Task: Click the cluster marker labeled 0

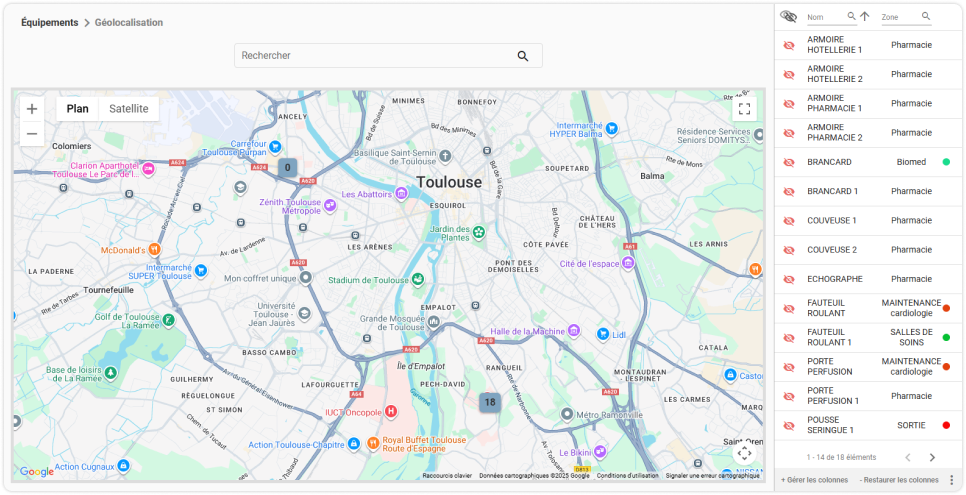Action: (x=287, y=167)
